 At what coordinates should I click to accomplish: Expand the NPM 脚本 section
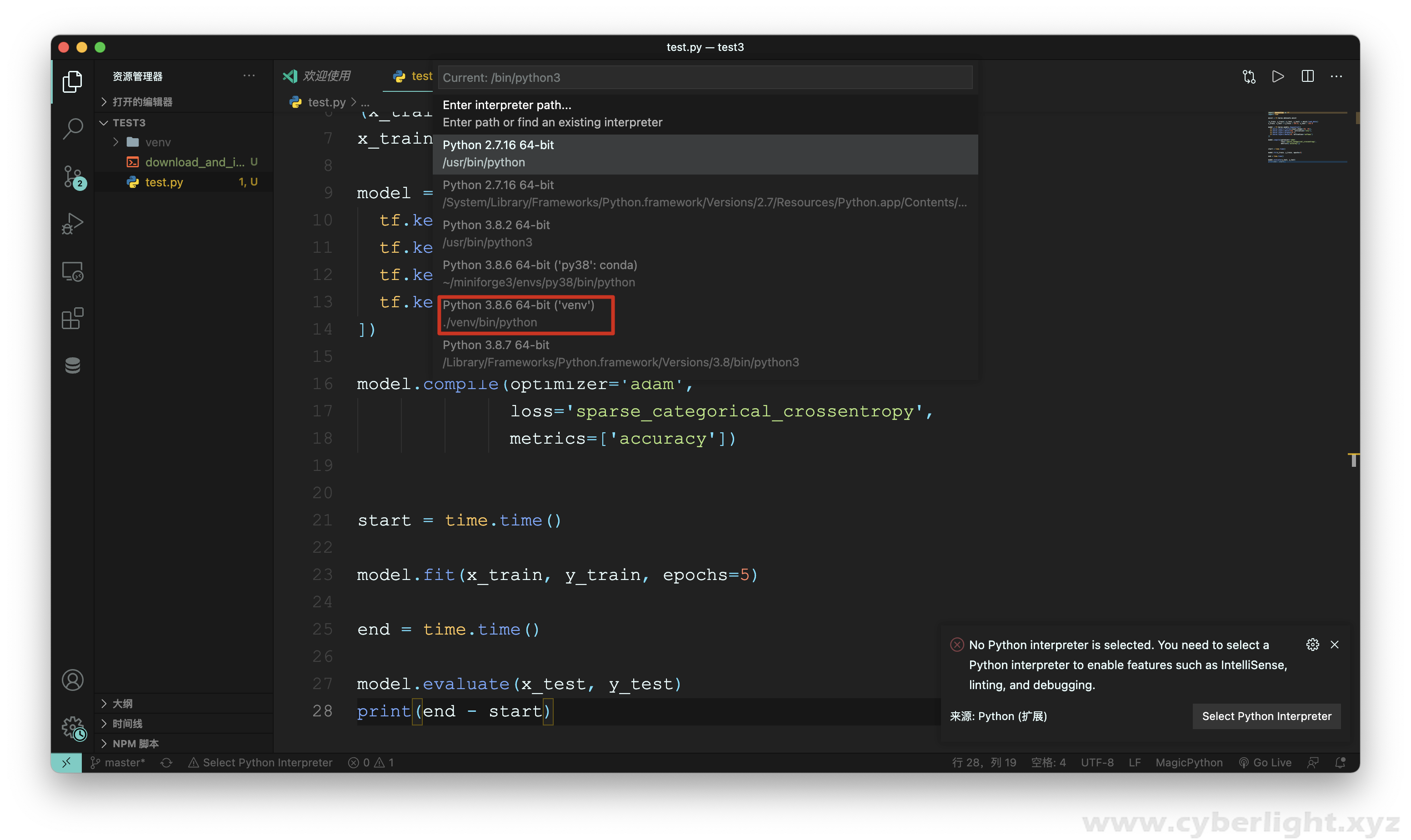[184, 744]
